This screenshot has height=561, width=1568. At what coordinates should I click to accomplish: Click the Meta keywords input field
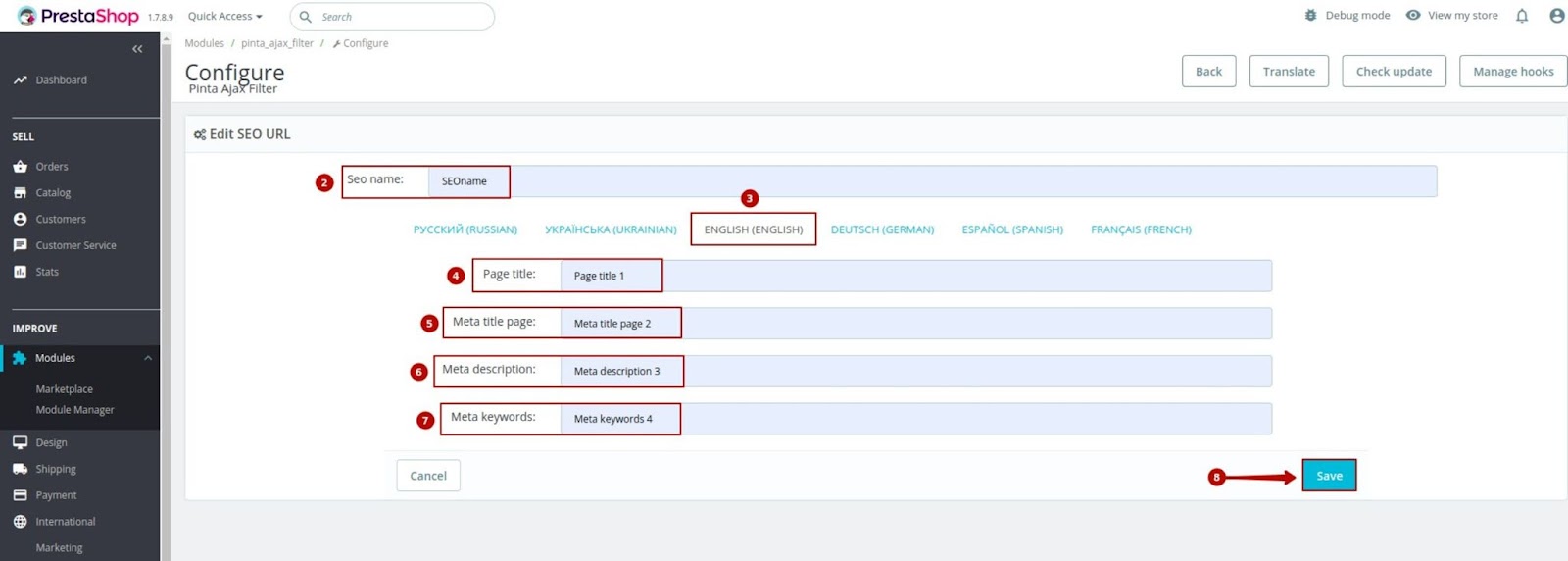[x=916, y=419]
